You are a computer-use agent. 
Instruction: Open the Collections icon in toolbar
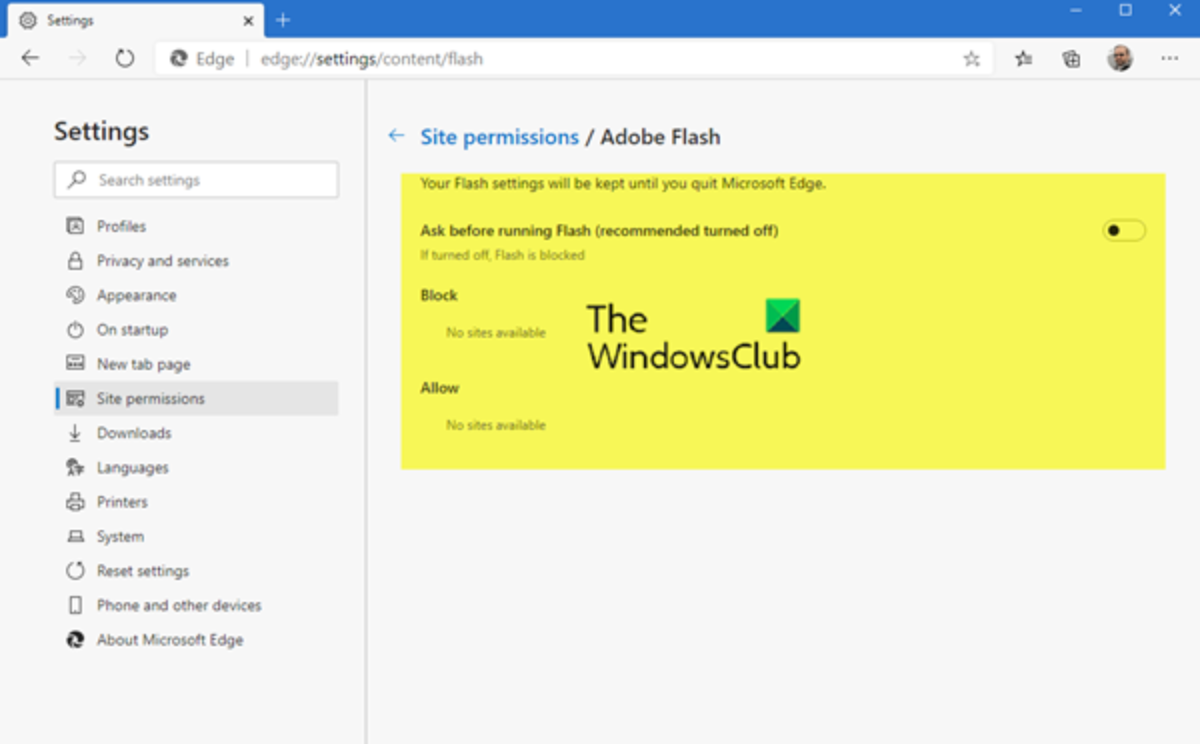(x=1071, y=59)
